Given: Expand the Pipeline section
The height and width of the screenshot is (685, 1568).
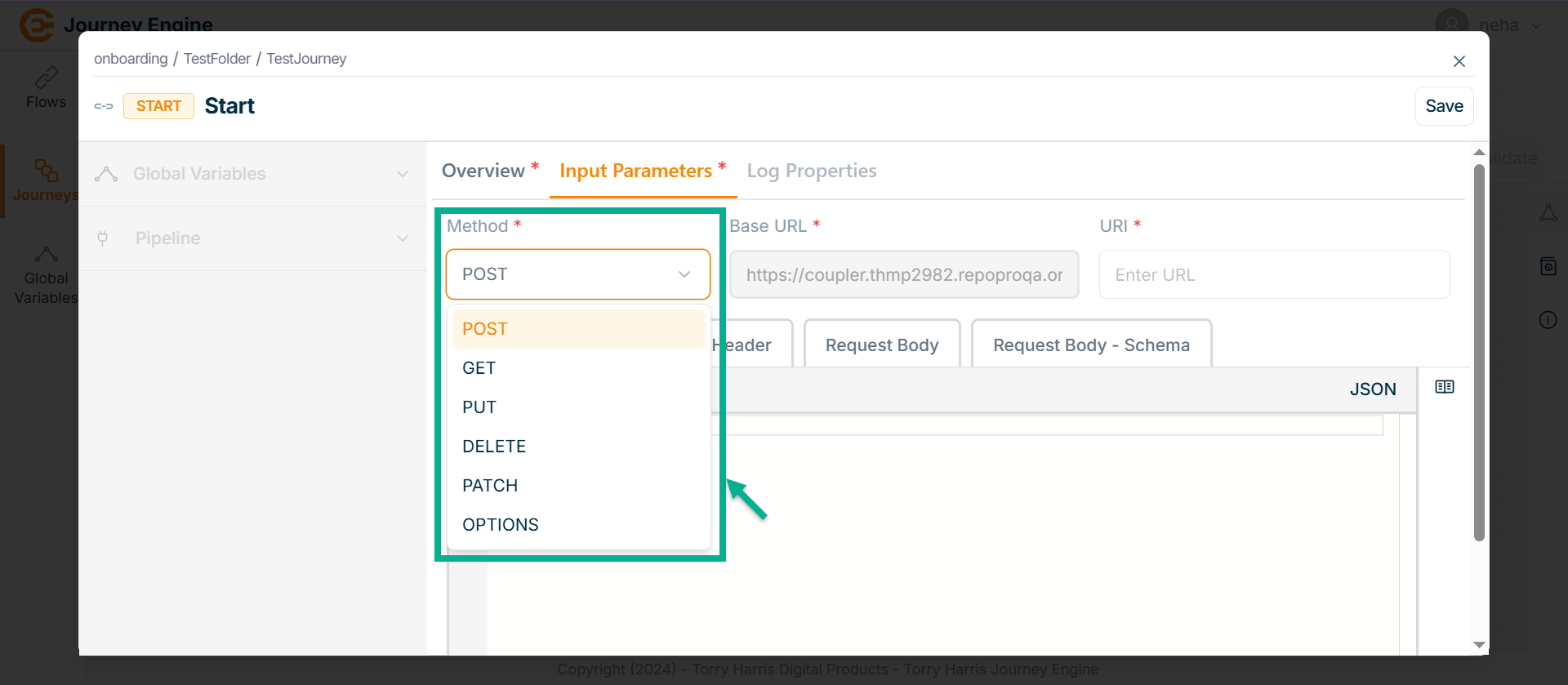Looking at the screenshot, I should click(402, 238).
